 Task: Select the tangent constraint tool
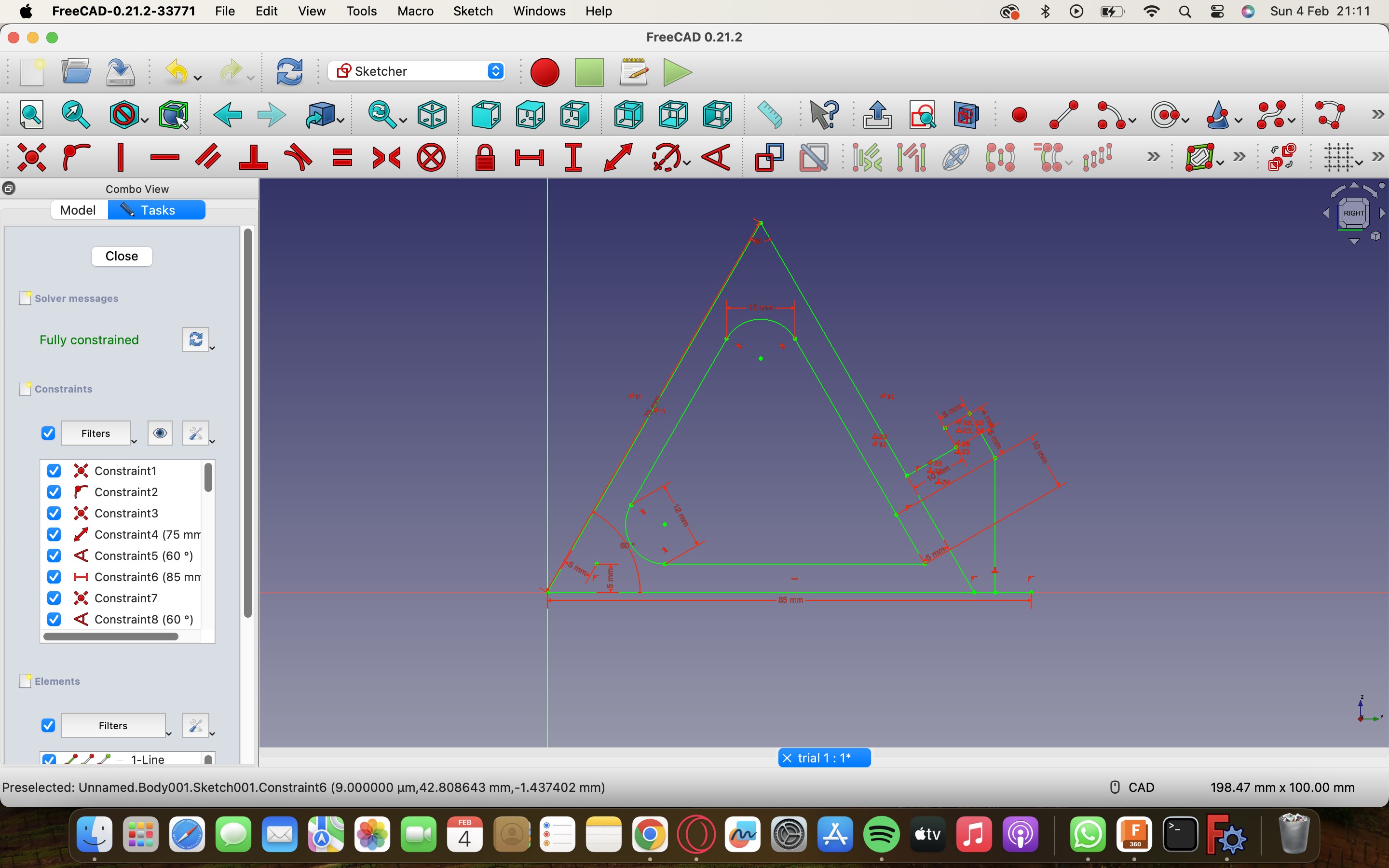click(x=298, y=157)
